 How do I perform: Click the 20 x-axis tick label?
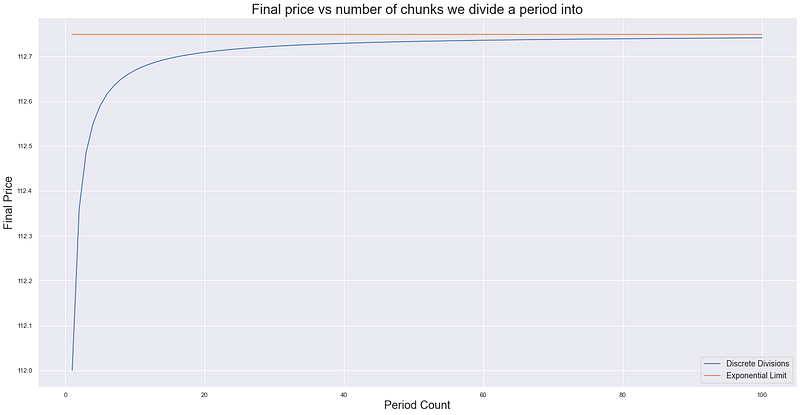coord(204,392)
